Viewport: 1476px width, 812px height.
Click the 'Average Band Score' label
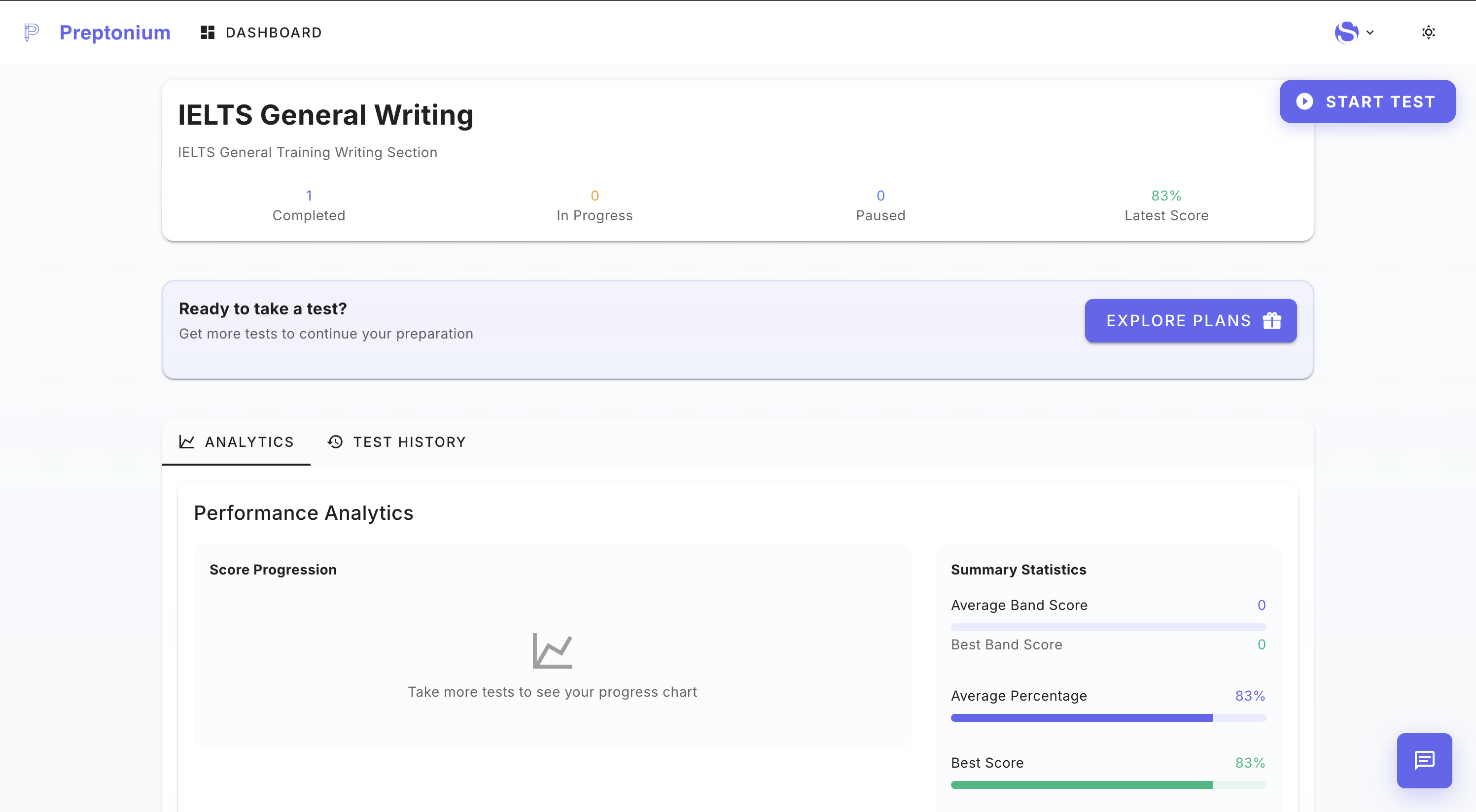(x=1019, y=605)
